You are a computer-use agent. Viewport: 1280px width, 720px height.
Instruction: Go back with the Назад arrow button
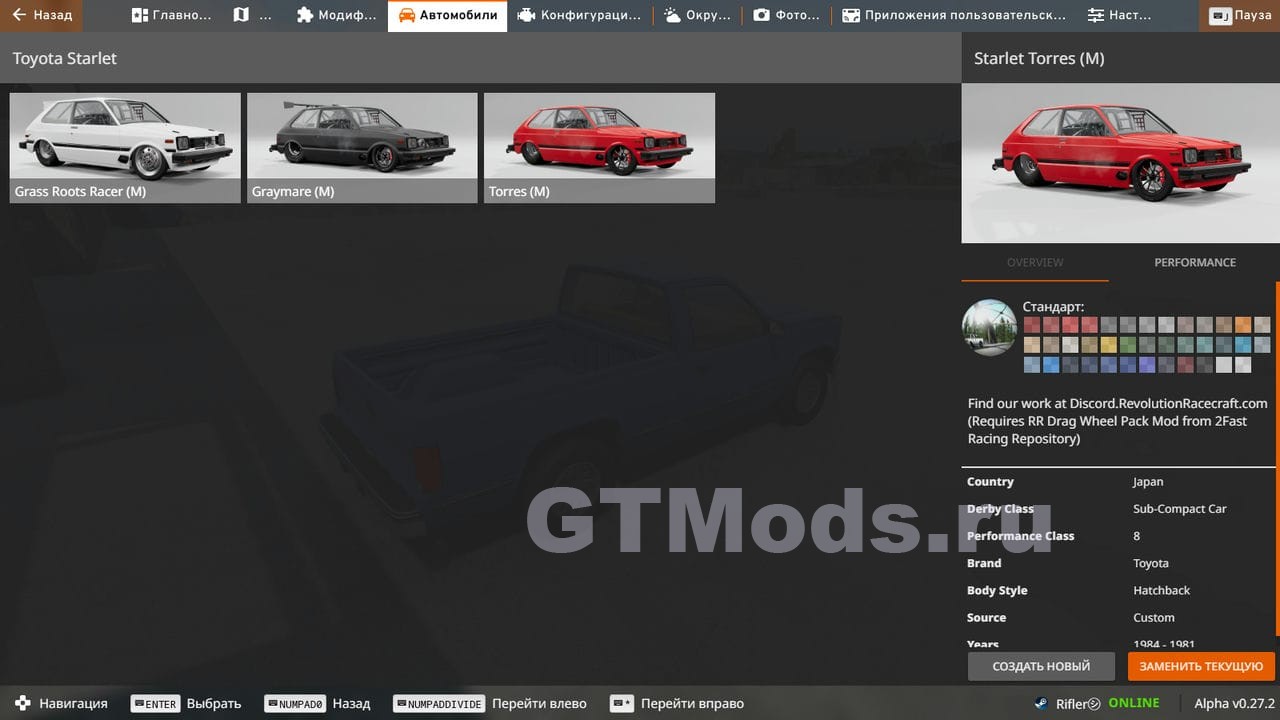pyautogui.click(x=42, y=15)
